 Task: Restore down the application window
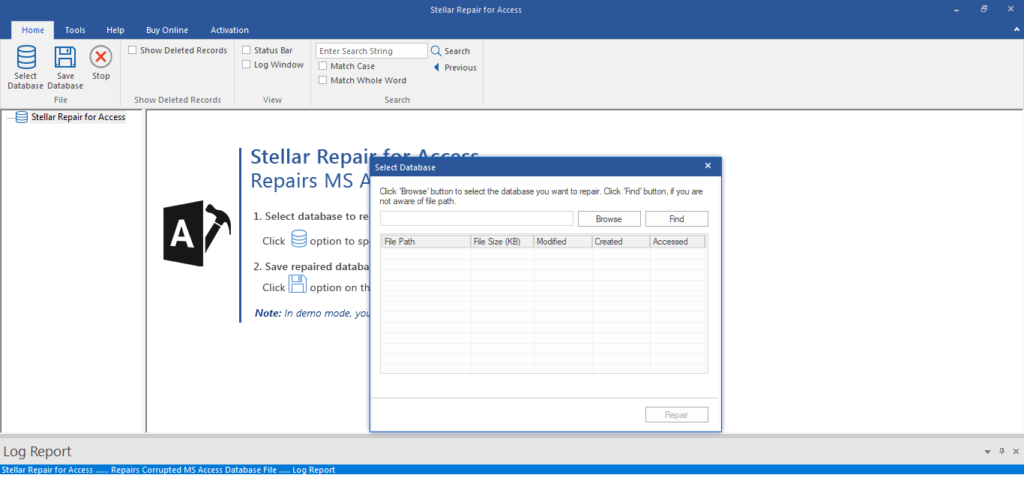[984, 10]
